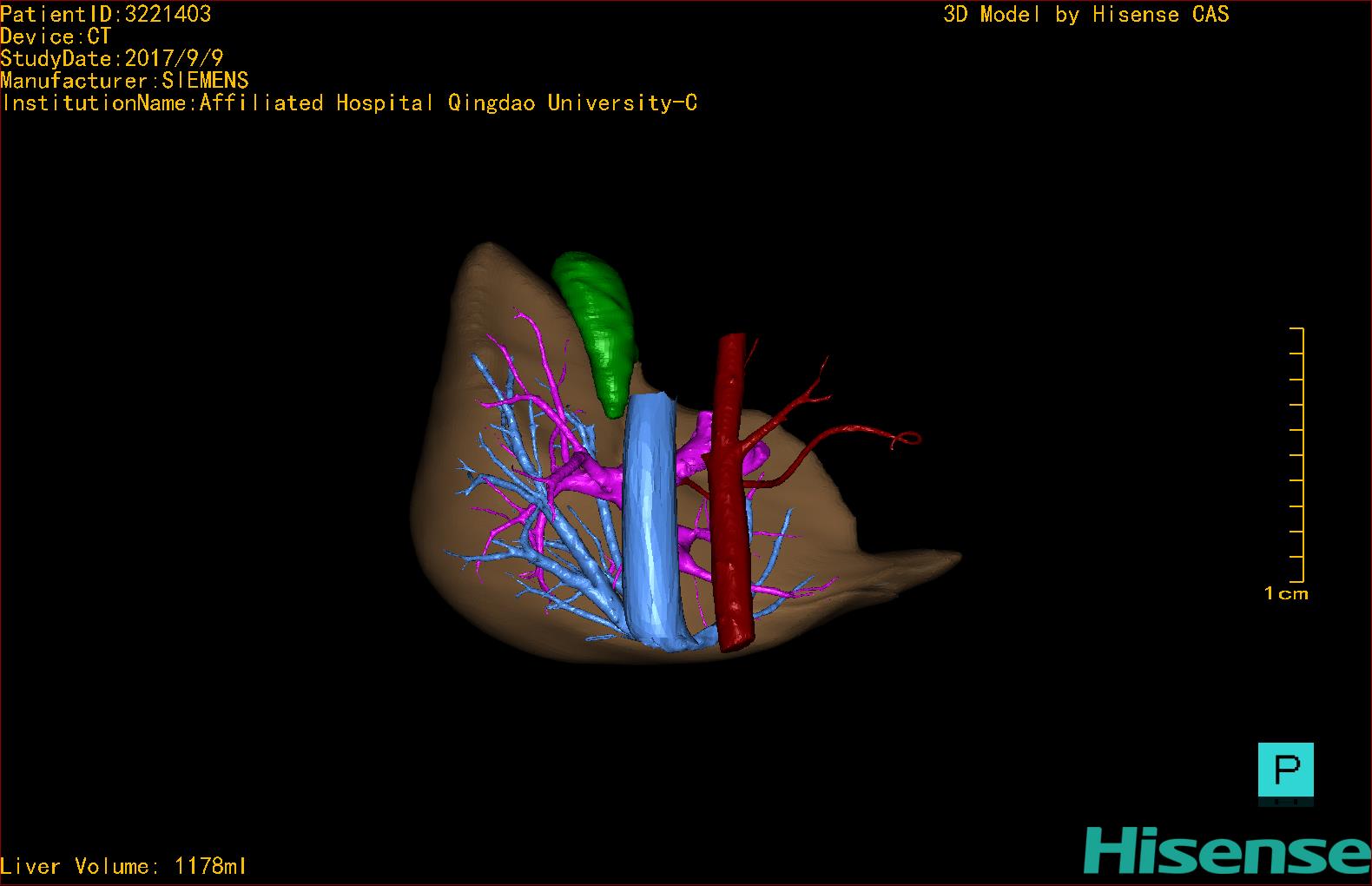
Task: Click the "Device:CT" text
Action: (56, 36)
